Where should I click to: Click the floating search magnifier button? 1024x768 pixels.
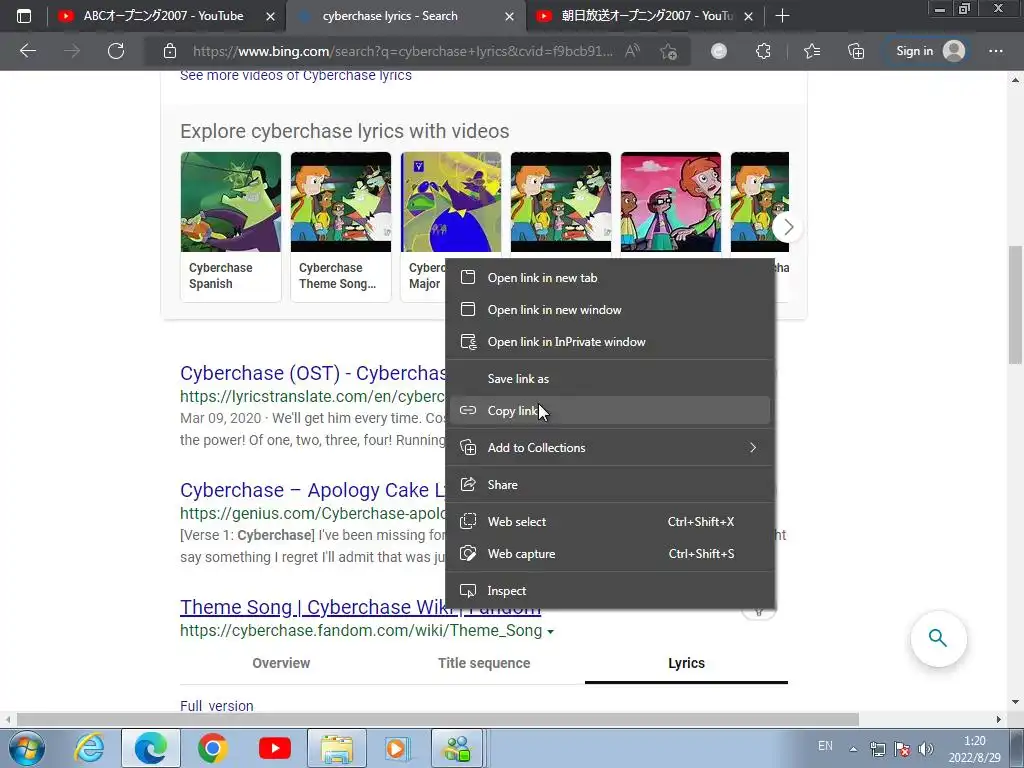tap(938, 638)
